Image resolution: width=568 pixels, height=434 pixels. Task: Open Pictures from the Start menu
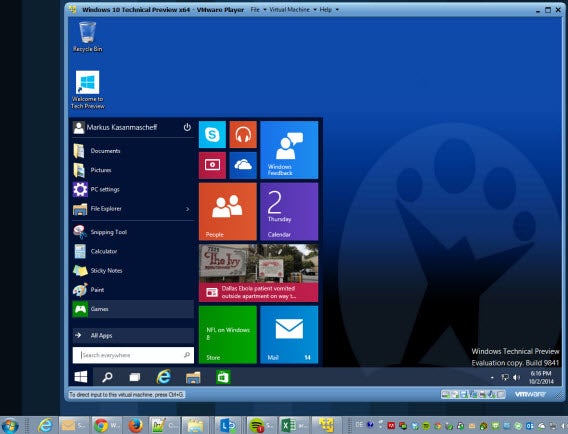coord(133,170)
